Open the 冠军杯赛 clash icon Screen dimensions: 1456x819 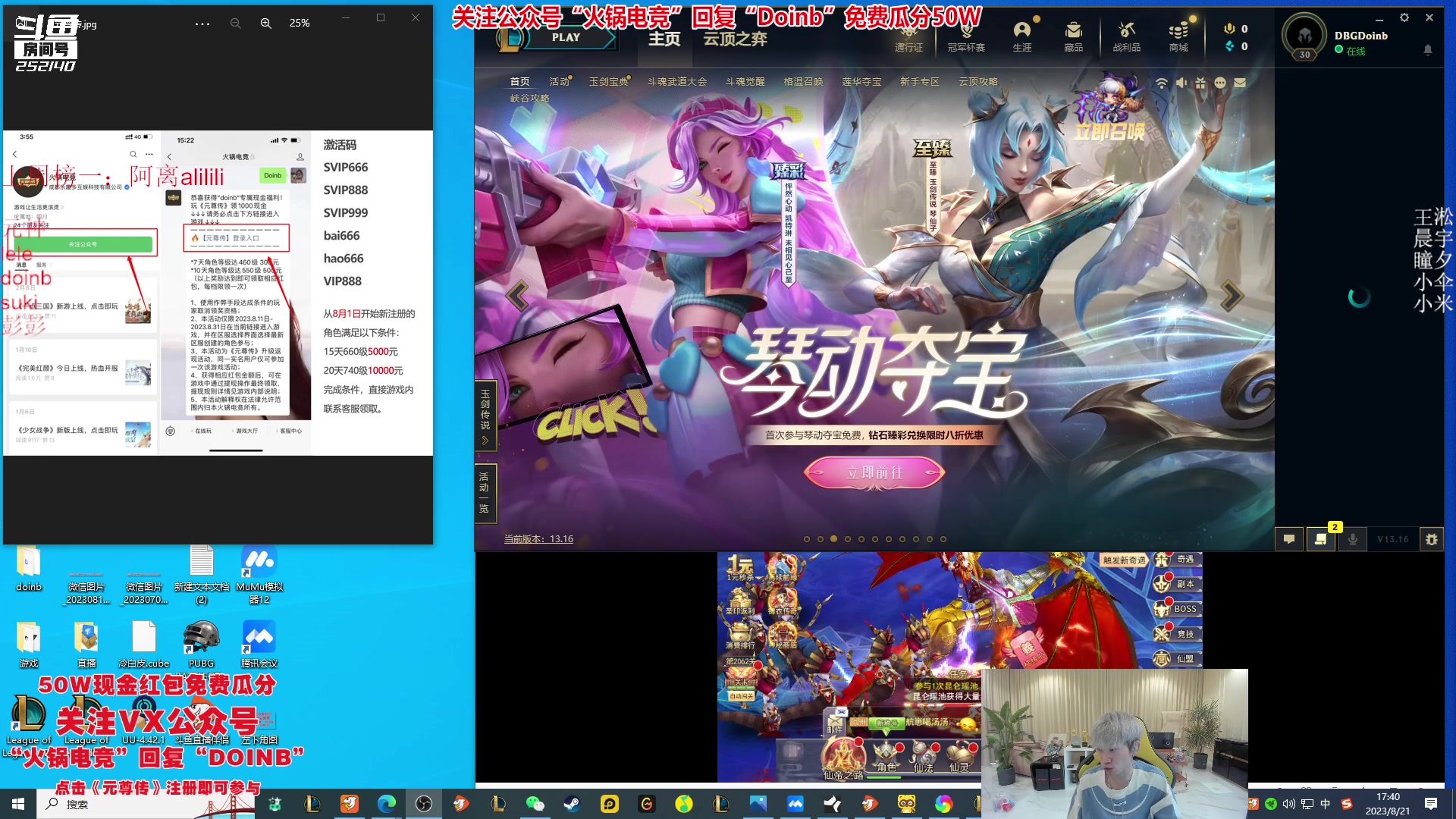click(x=966, y=38)
